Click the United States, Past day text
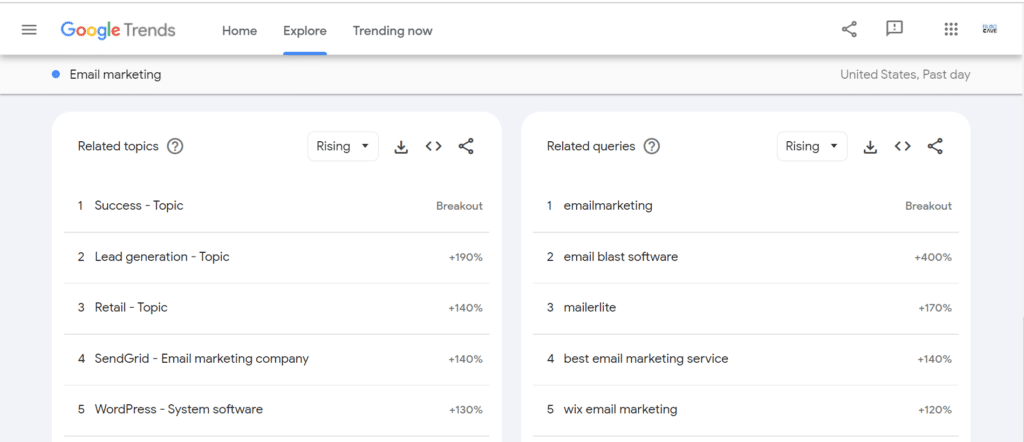This screenshot has height=442, width=1024. [905, 74]
